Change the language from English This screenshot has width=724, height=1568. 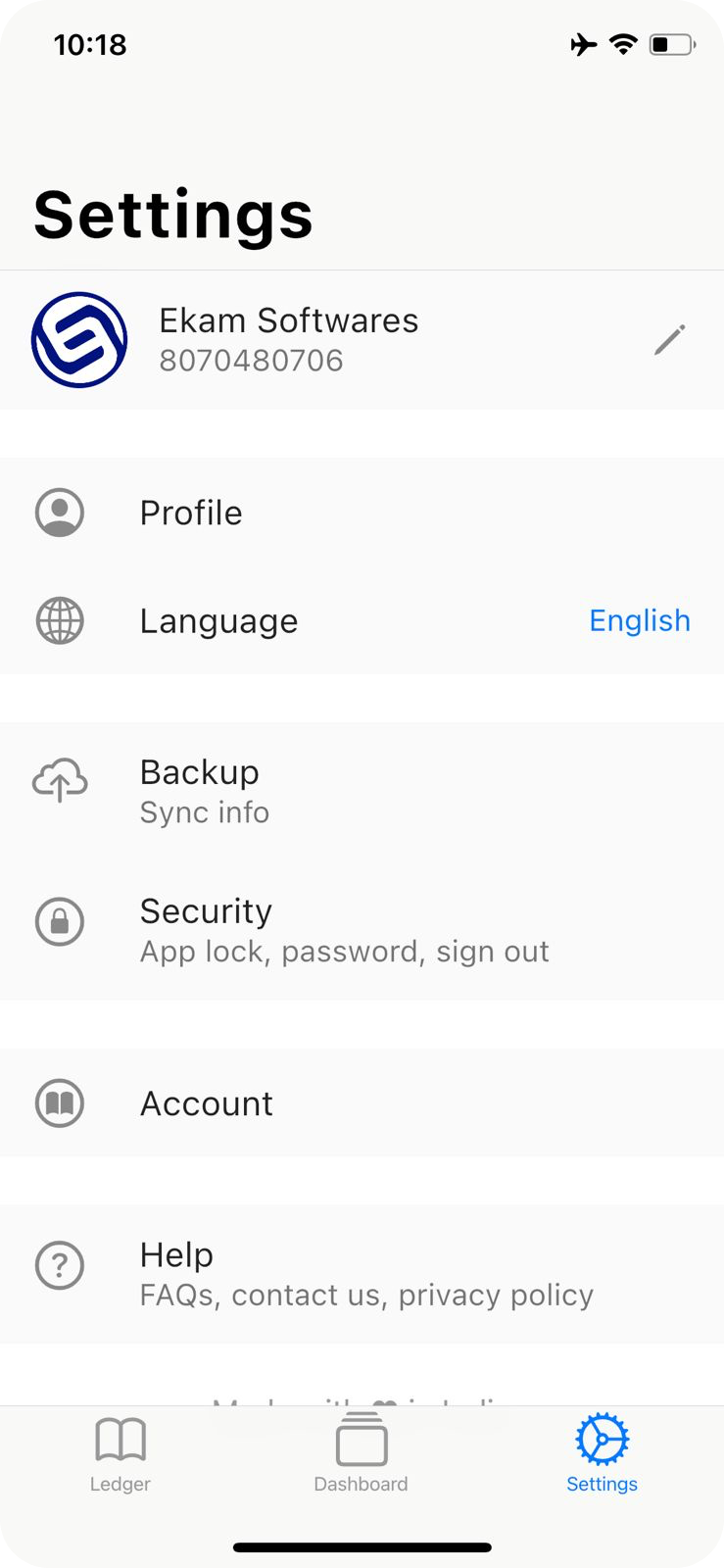(640, 621)
